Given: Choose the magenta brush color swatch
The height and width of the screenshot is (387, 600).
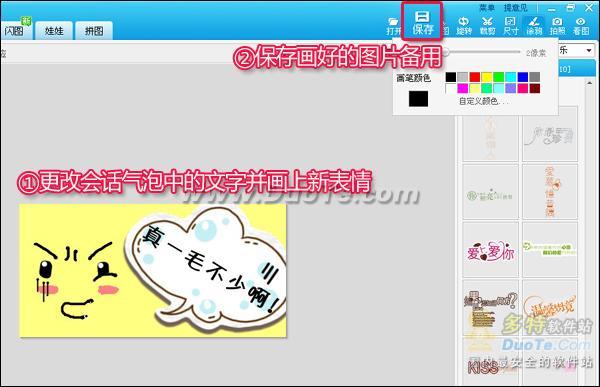Looking at the screenshot, I should coord(463,88).
